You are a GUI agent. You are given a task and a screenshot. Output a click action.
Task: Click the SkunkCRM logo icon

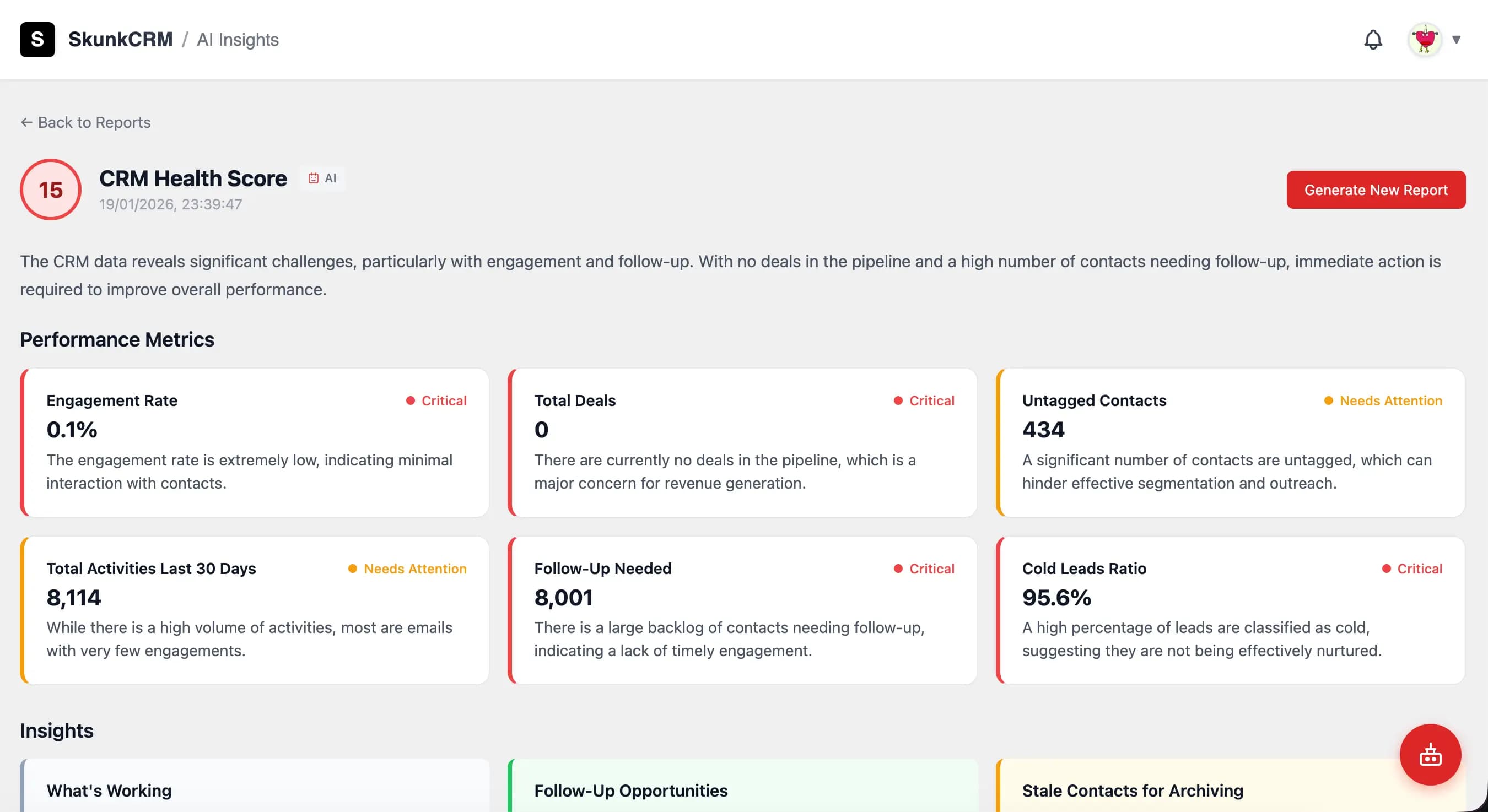pyautogui.click(x=37, y=39)
